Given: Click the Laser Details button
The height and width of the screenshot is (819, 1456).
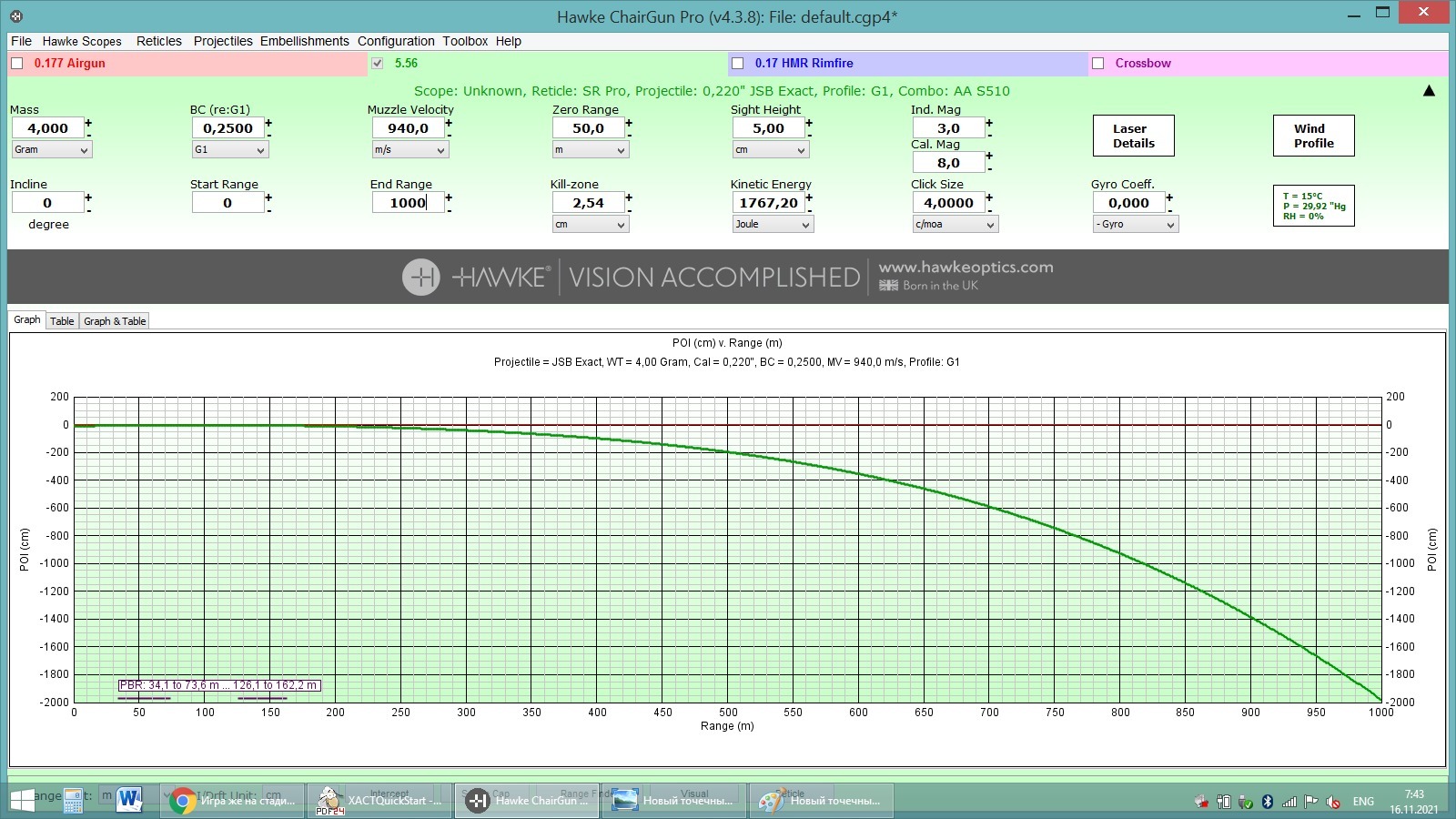Looking at the screenshot, I should click(x=1133, y=136).
